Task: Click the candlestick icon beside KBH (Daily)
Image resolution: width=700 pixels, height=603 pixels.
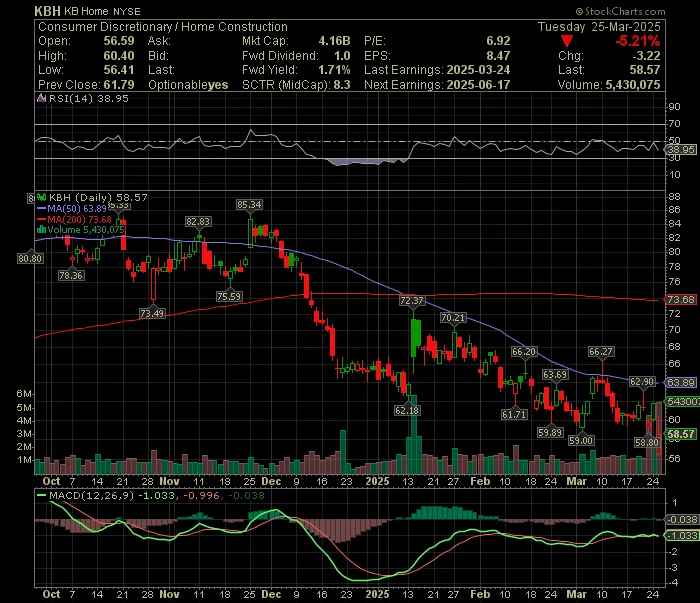Action: click(x=42, y=197)
